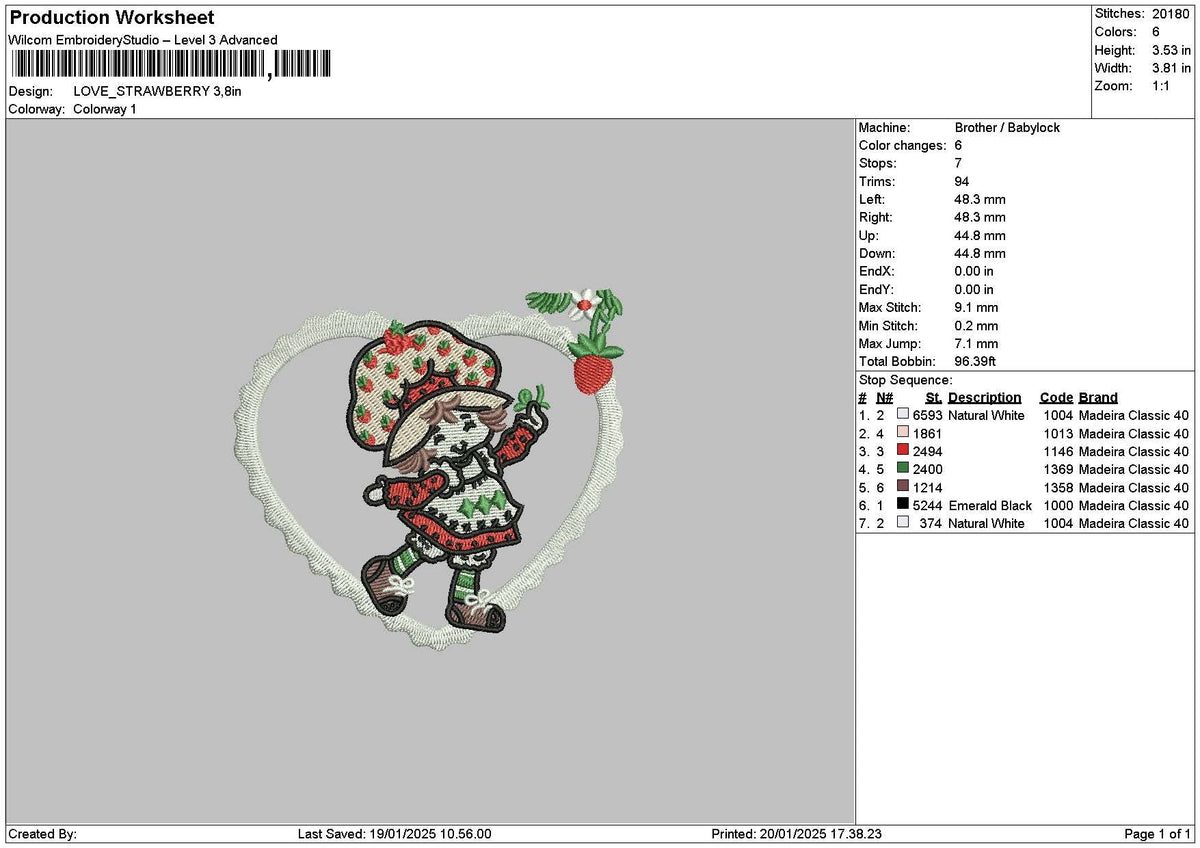Click the 'EndX:' label
This screenshot has width=1200, height=848.
point(877,272)
